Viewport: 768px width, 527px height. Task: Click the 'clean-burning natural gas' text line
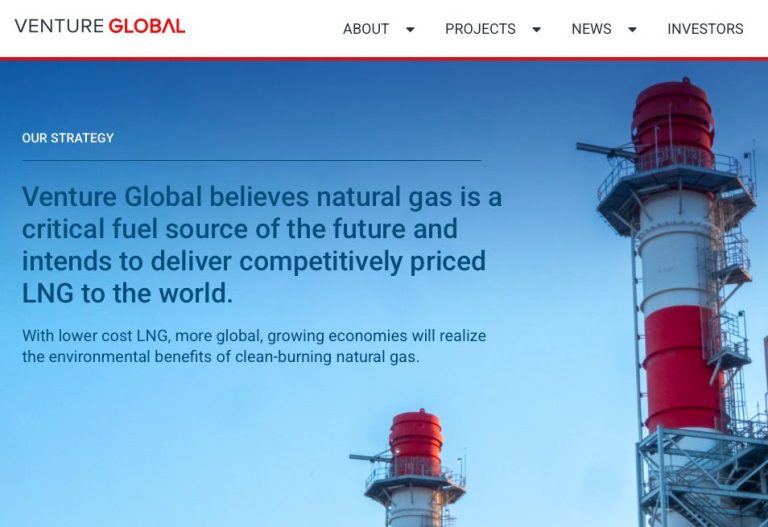coord(221,357)
